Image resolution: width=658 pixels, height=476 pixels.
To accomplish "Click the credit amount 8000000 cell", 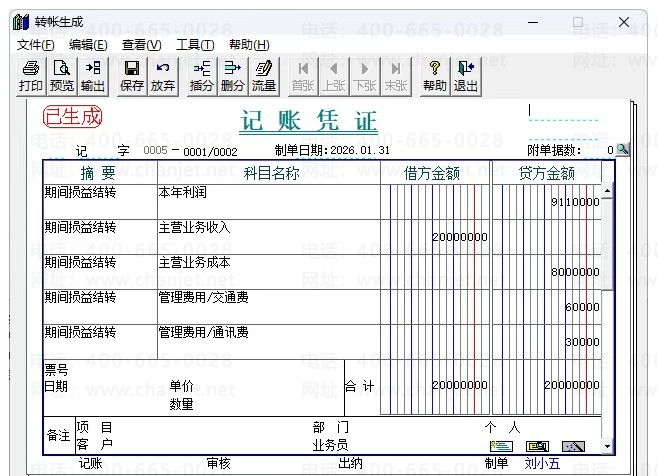I will point(547,272).
